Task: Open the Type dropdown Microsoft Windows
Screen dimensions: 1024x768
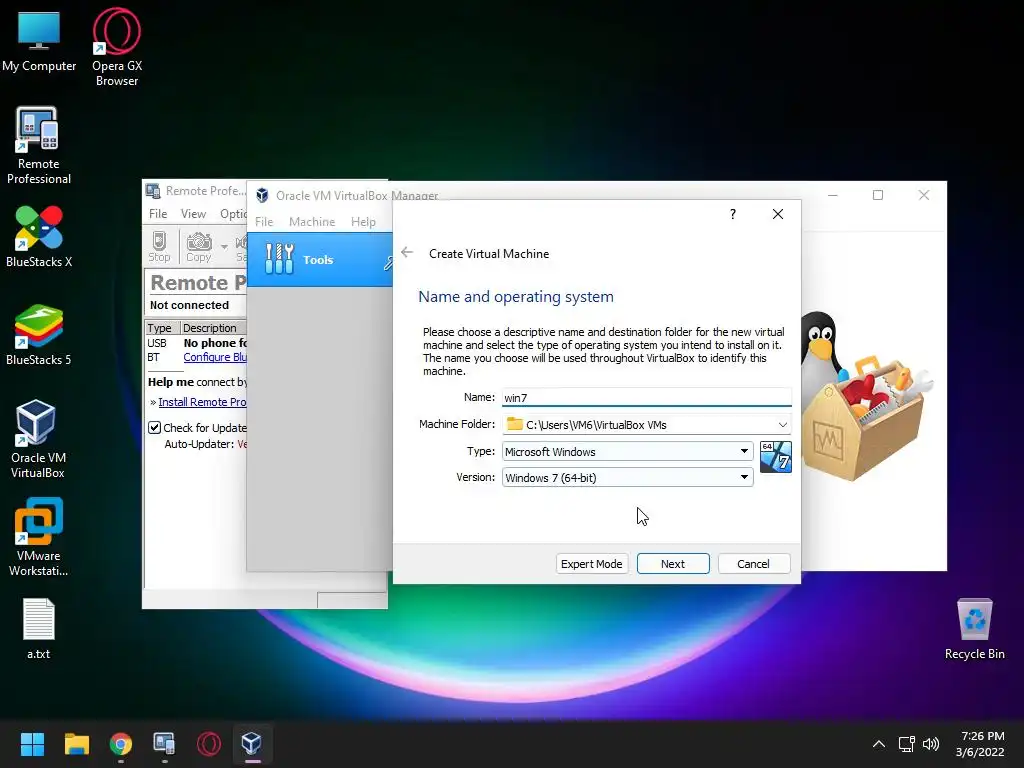Action: click(628, 451)
